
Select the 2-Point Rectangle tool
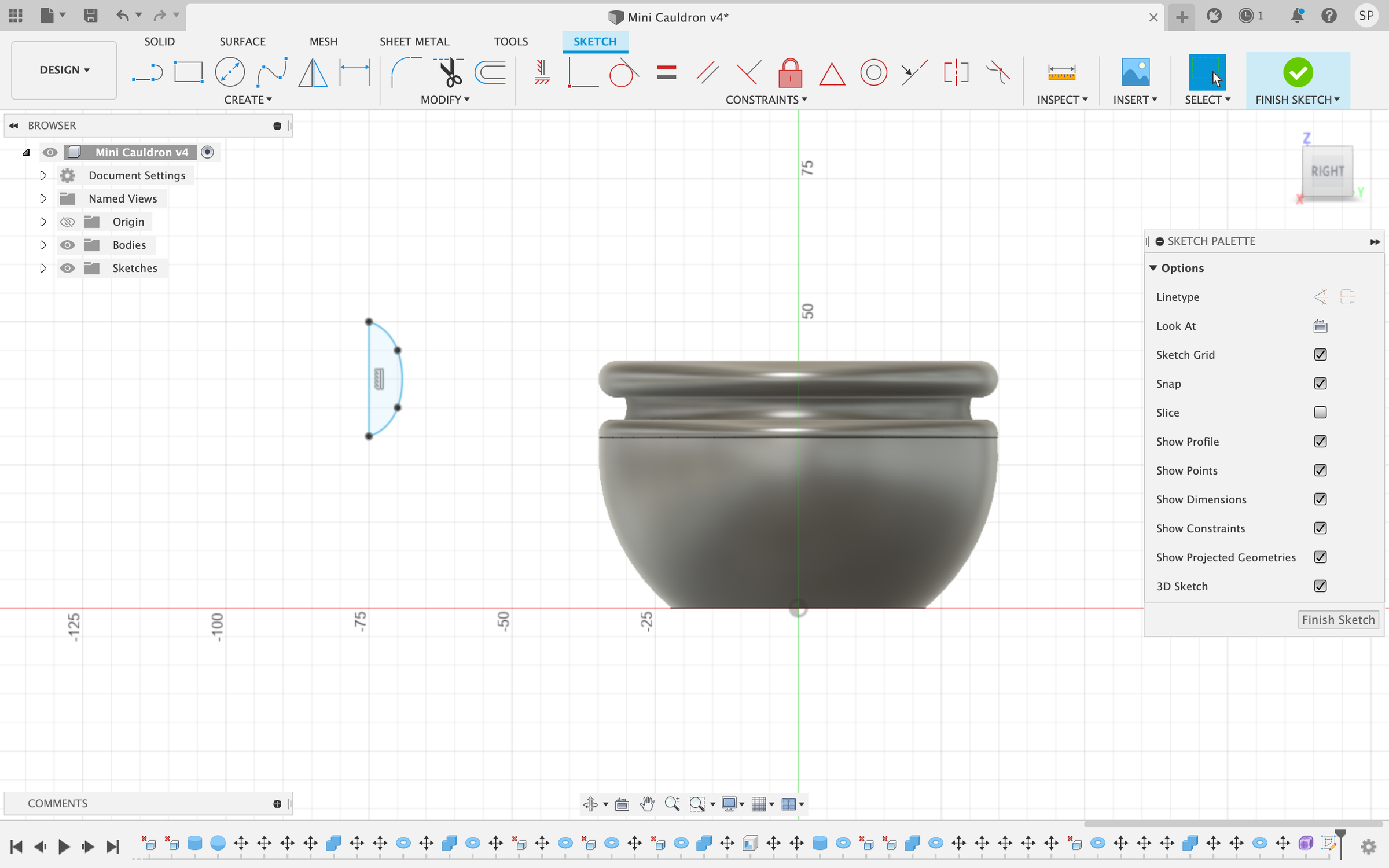tap(188, 71)
